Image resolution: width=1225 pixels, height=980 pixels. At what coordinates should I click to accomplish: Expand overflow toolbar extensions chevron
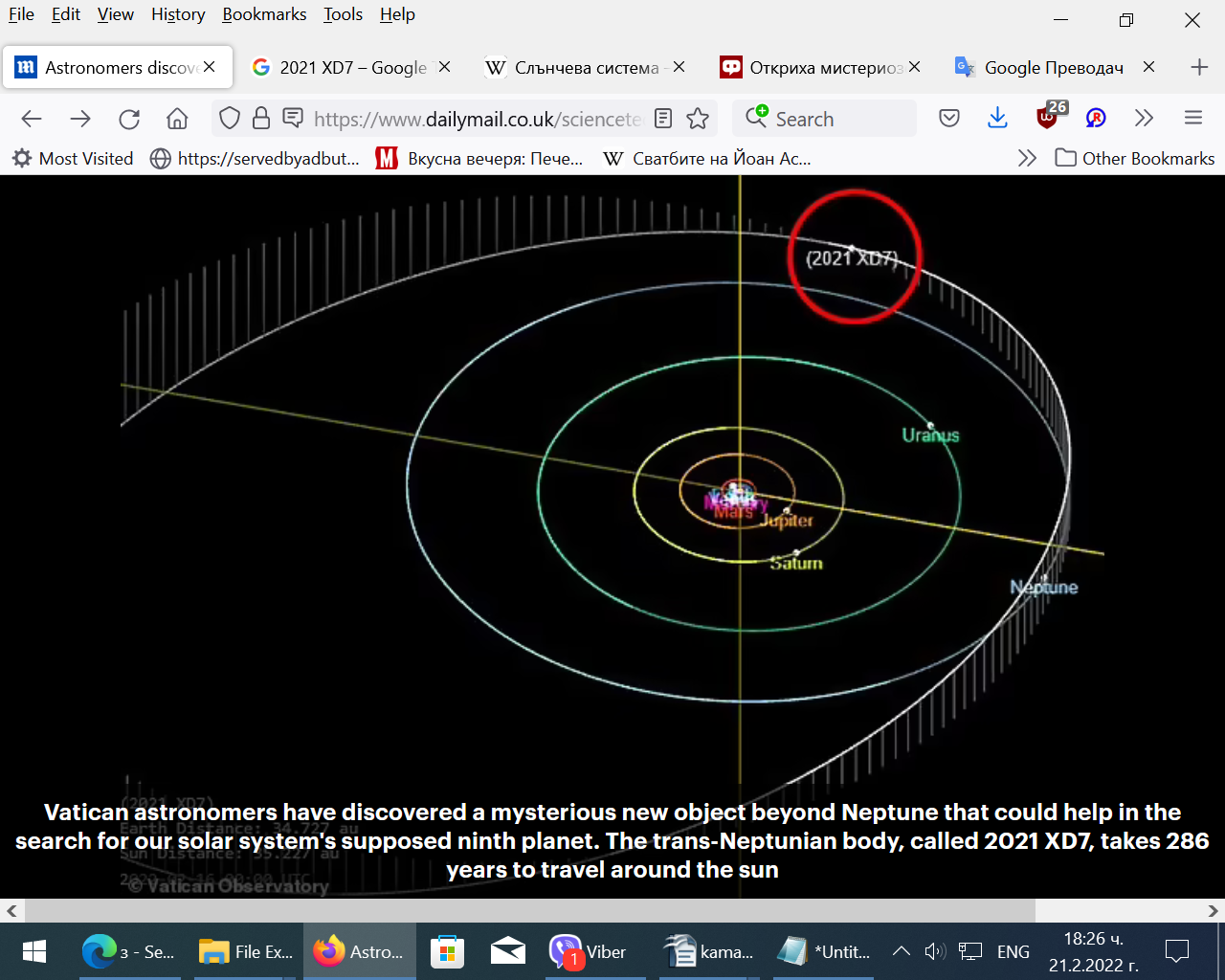point(1144,119)
